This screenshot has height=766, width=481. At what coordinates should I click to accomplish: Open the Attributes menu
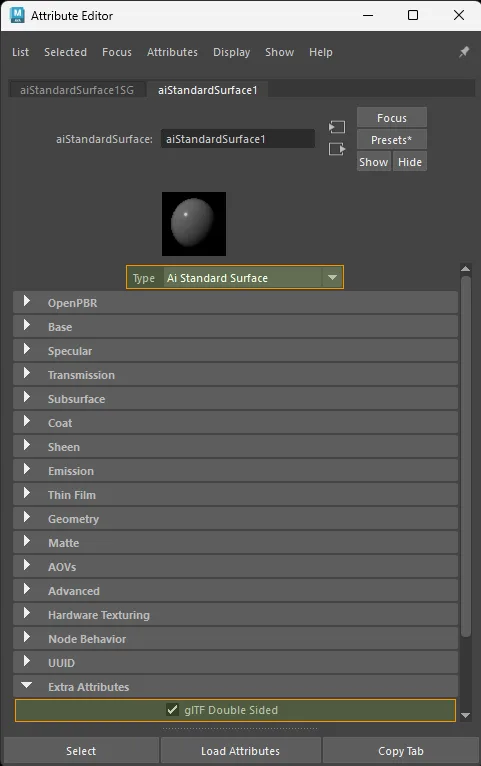point(172,52)
